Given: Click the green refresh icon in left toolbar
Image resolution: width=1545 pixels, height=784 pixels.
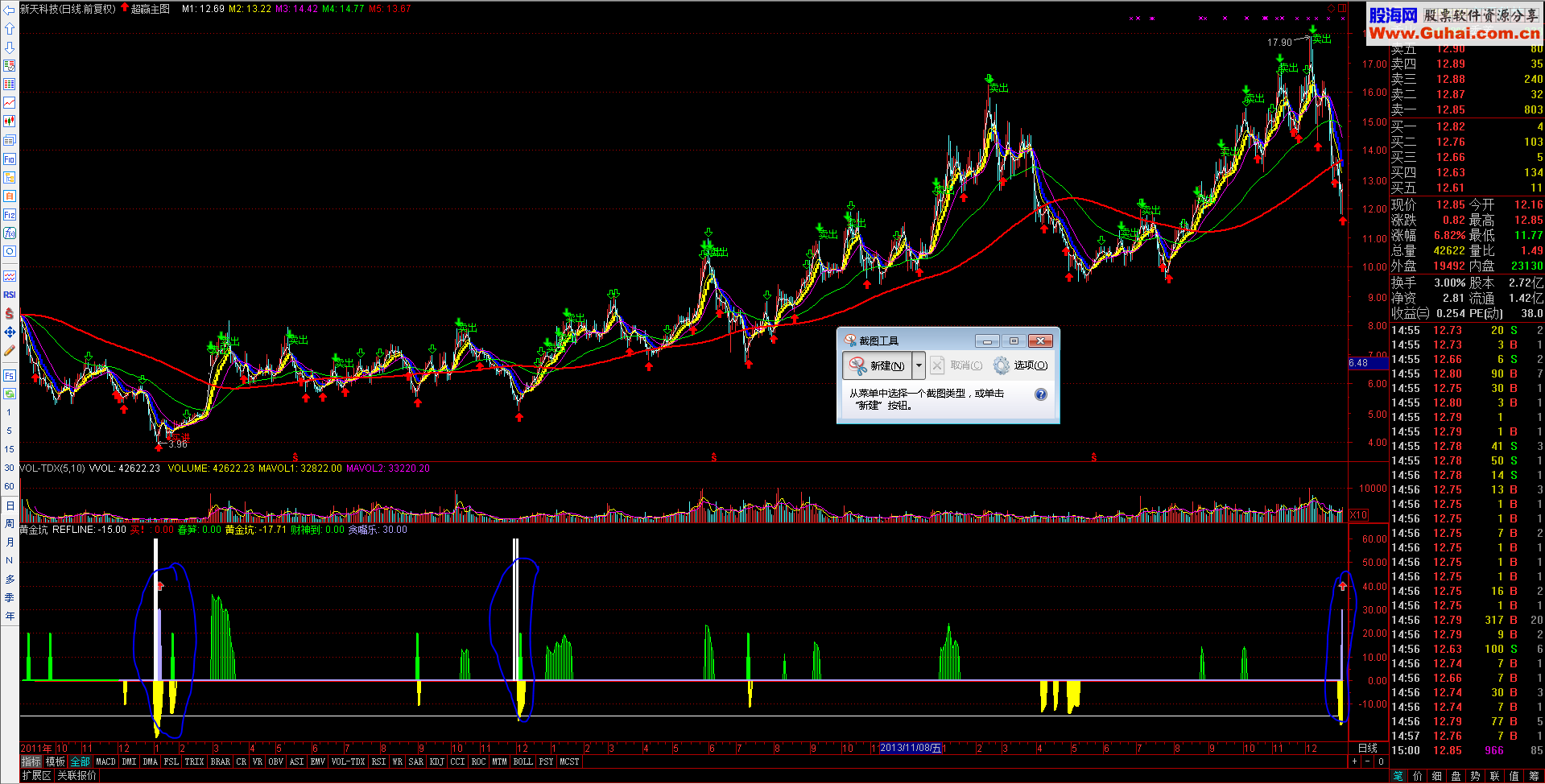Looking at the screenshot, I should click(x=9, y=394).
